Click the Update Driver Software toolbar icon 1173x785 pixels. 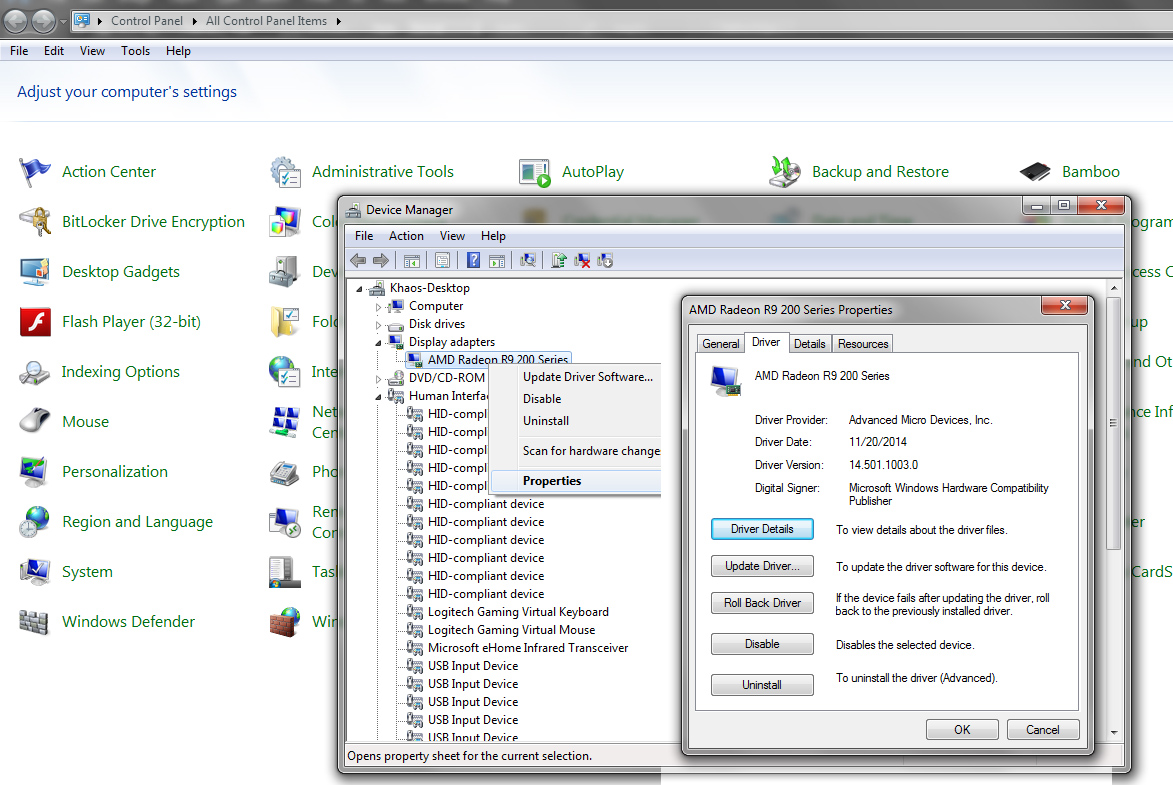(x=559, y=260)
